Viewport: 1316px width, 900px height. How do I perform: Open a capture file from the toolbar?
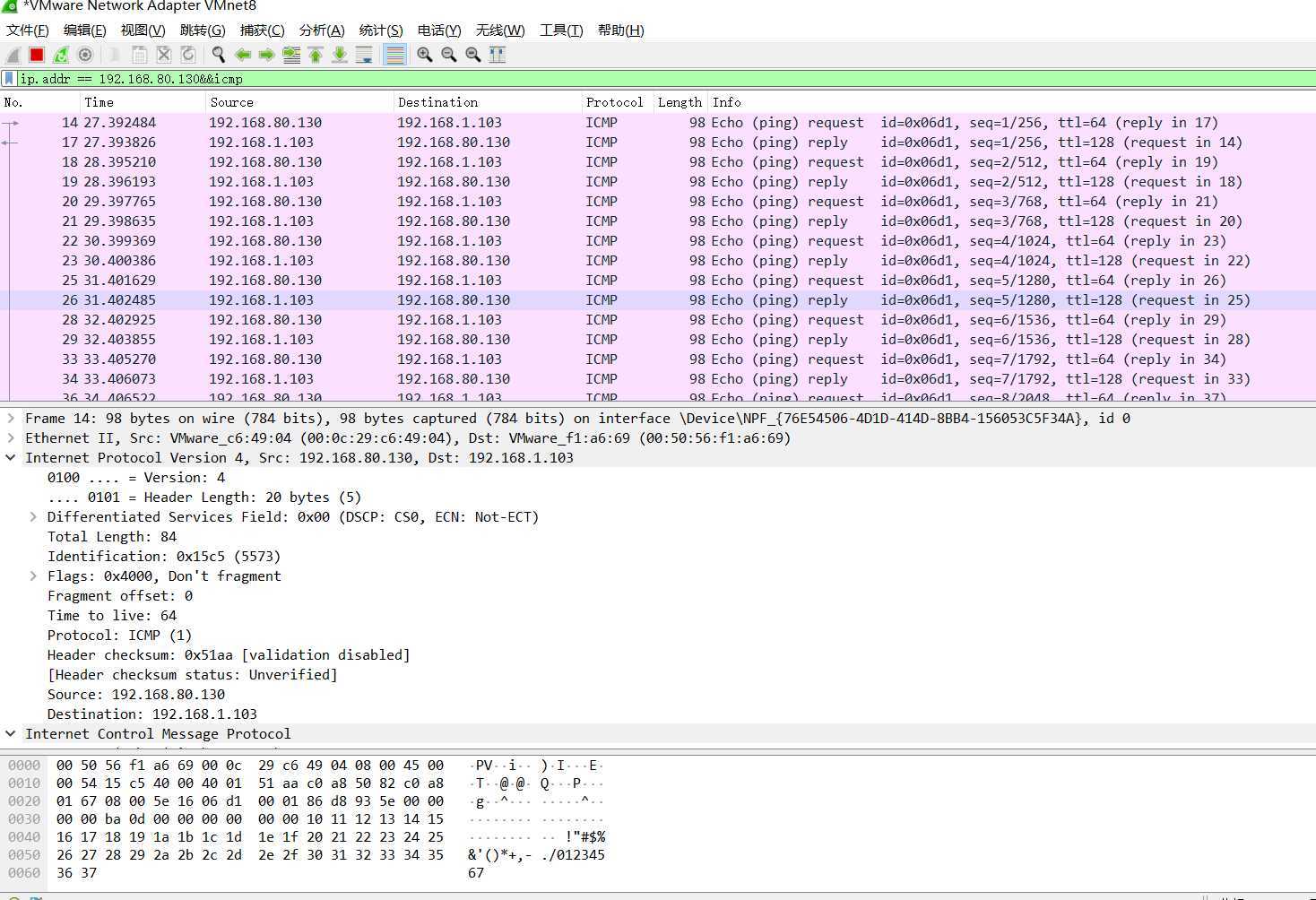click(x=115, y=55)
